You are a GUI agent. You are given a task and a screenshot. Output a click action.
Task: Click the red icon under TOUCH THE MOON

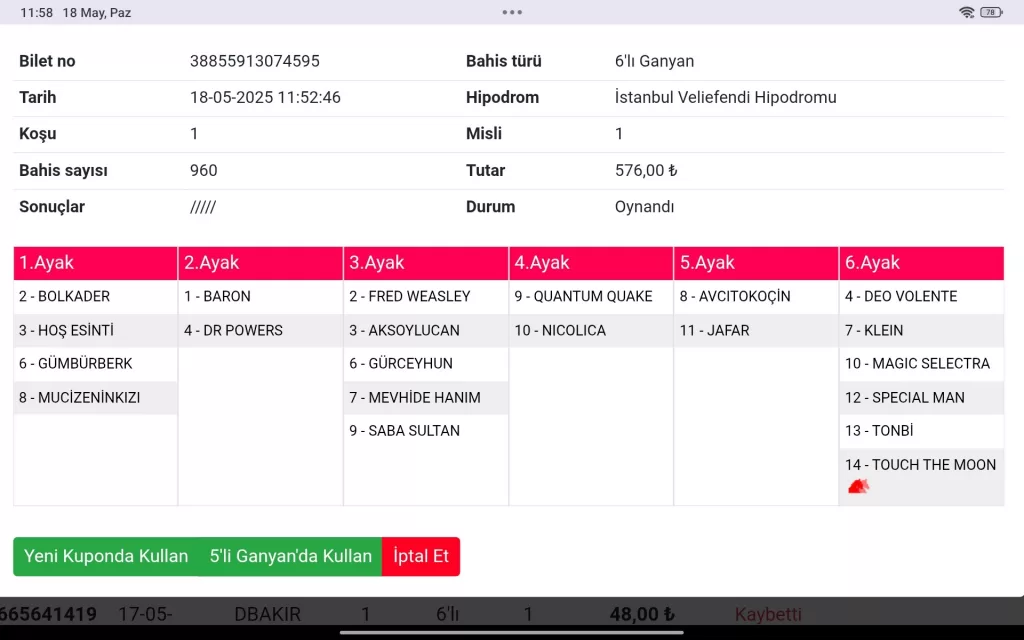pos(858,486)
